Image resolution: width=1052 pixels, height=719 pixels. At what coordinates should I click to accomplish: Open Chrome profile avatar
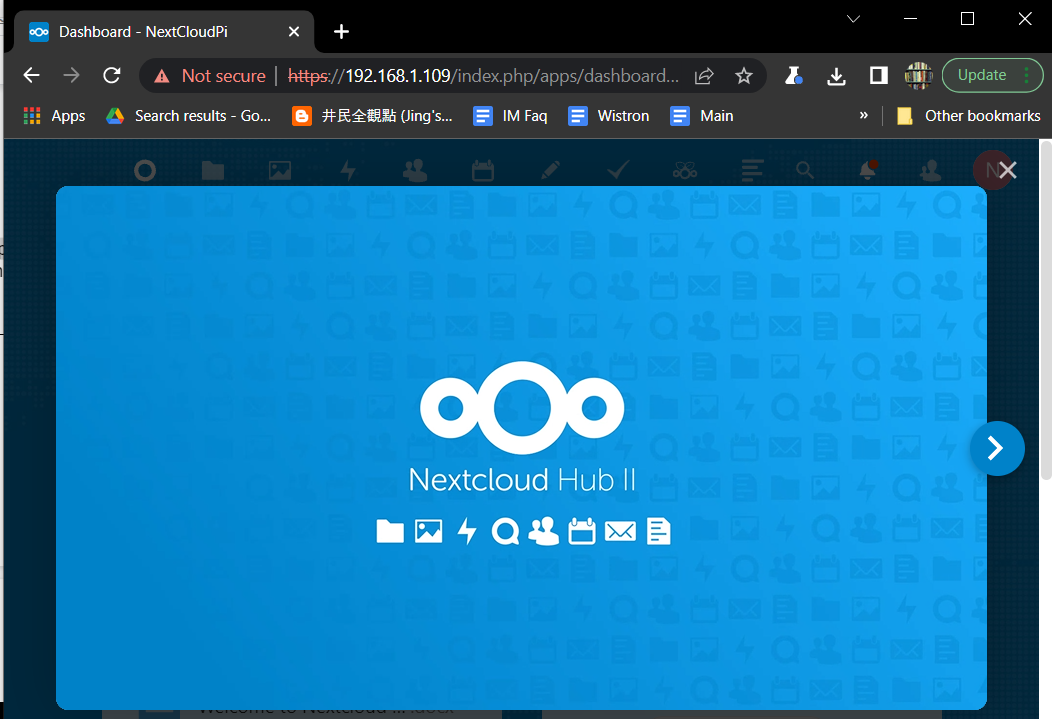(918, 76)
